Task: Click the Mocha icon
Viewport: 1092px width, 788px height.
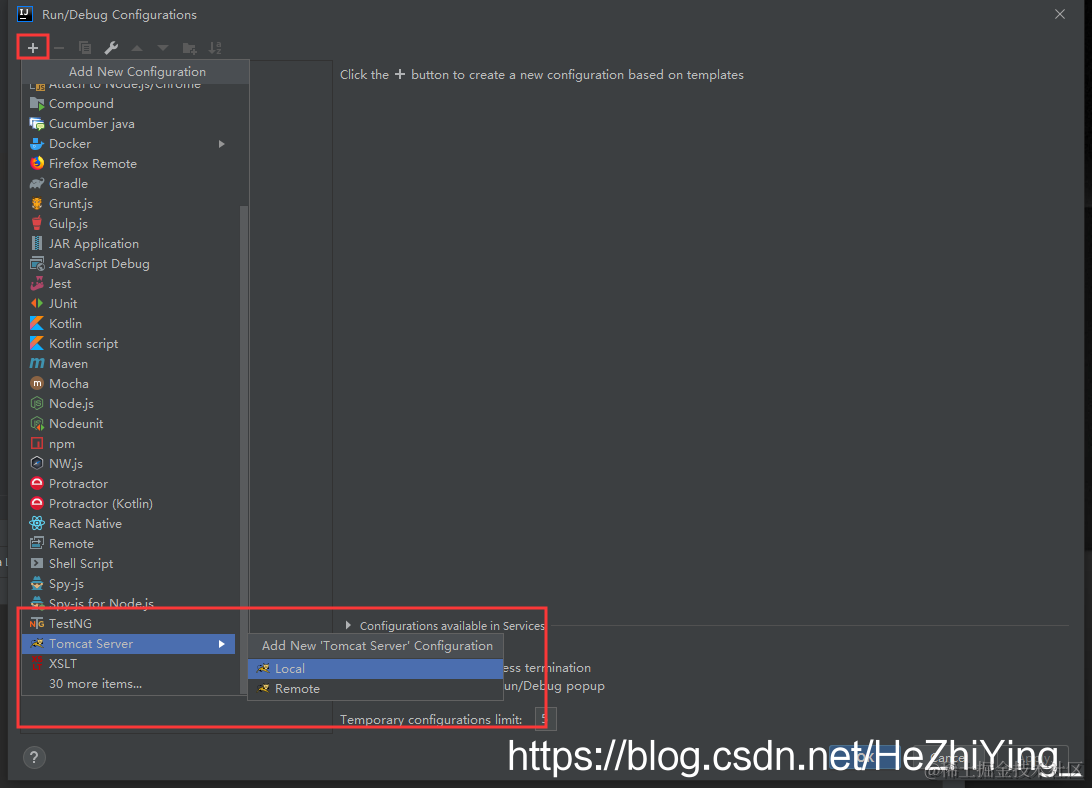Action: point(37,384)
